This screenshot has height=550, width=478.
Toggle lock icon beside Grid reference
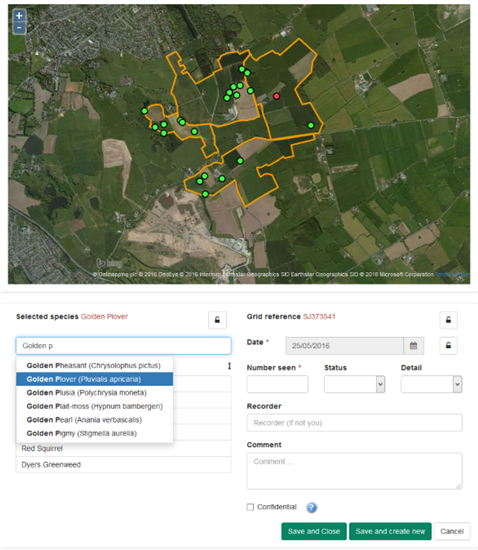coord(449,320)
